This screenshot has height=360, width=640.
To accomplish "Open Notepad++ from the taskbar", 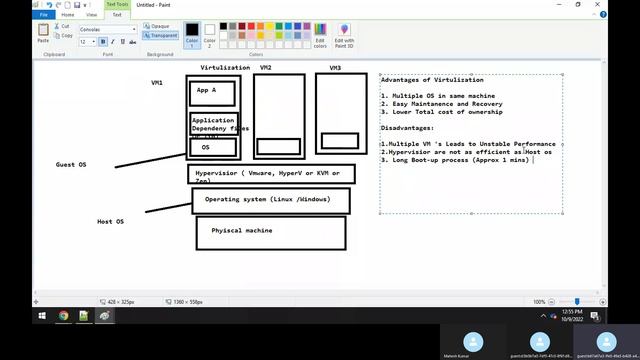I will point(84,316).
